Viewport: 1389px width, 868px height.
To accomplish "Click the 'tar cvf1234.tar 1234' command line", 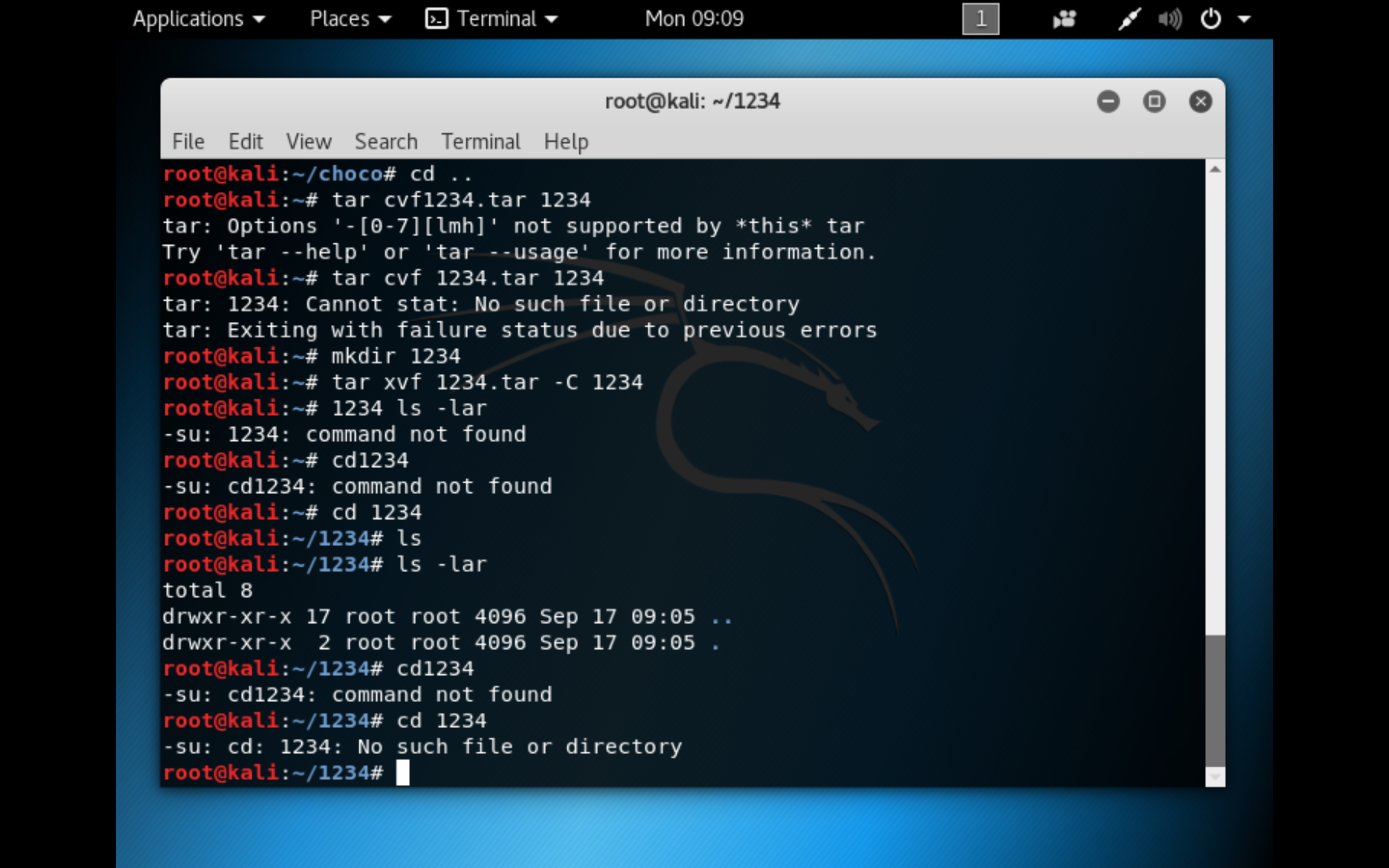I will click(377, 200).
